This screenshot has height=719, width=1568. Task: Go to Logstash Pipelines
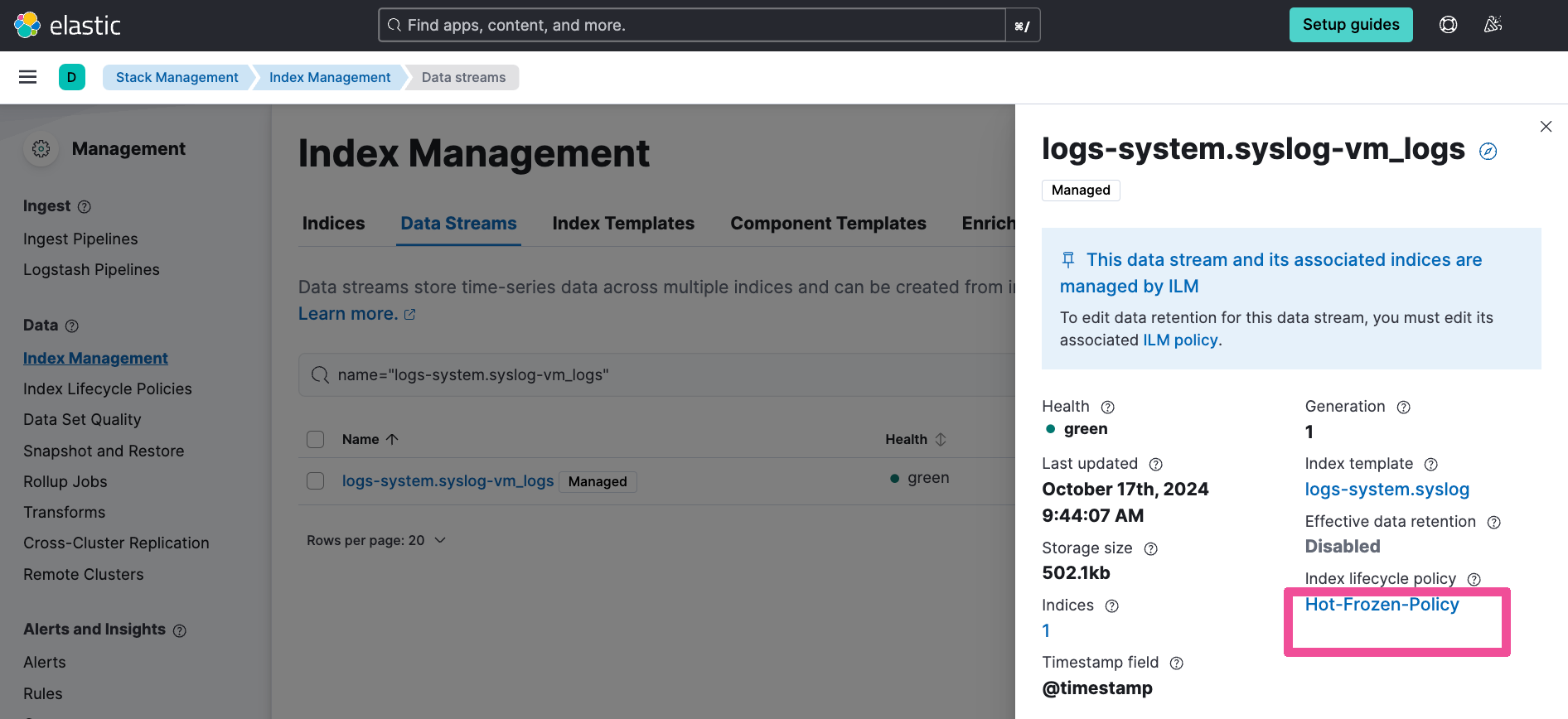pos(91,270)
